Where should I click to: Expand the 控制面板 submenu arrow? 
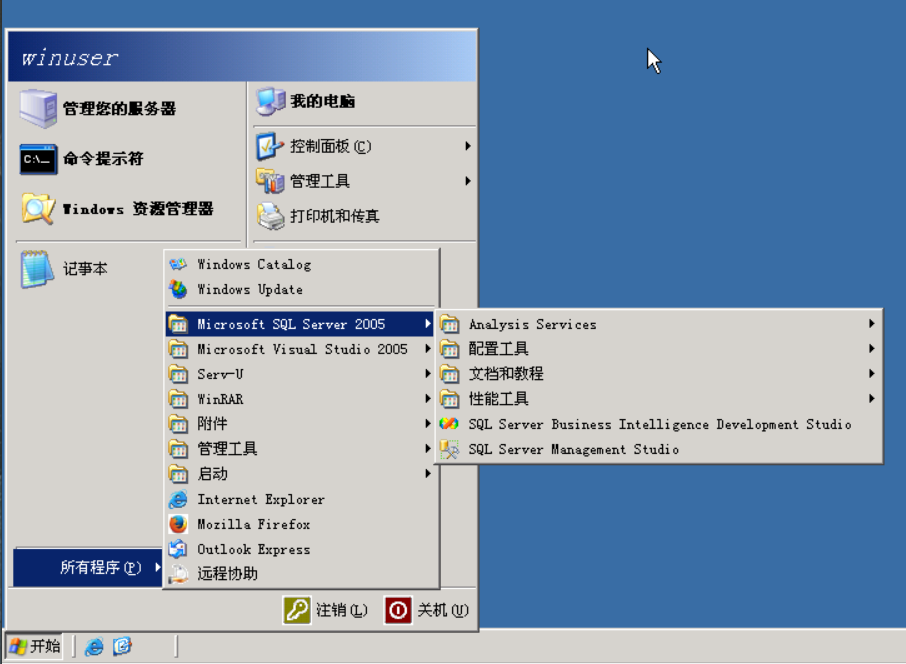coord(467,146)
